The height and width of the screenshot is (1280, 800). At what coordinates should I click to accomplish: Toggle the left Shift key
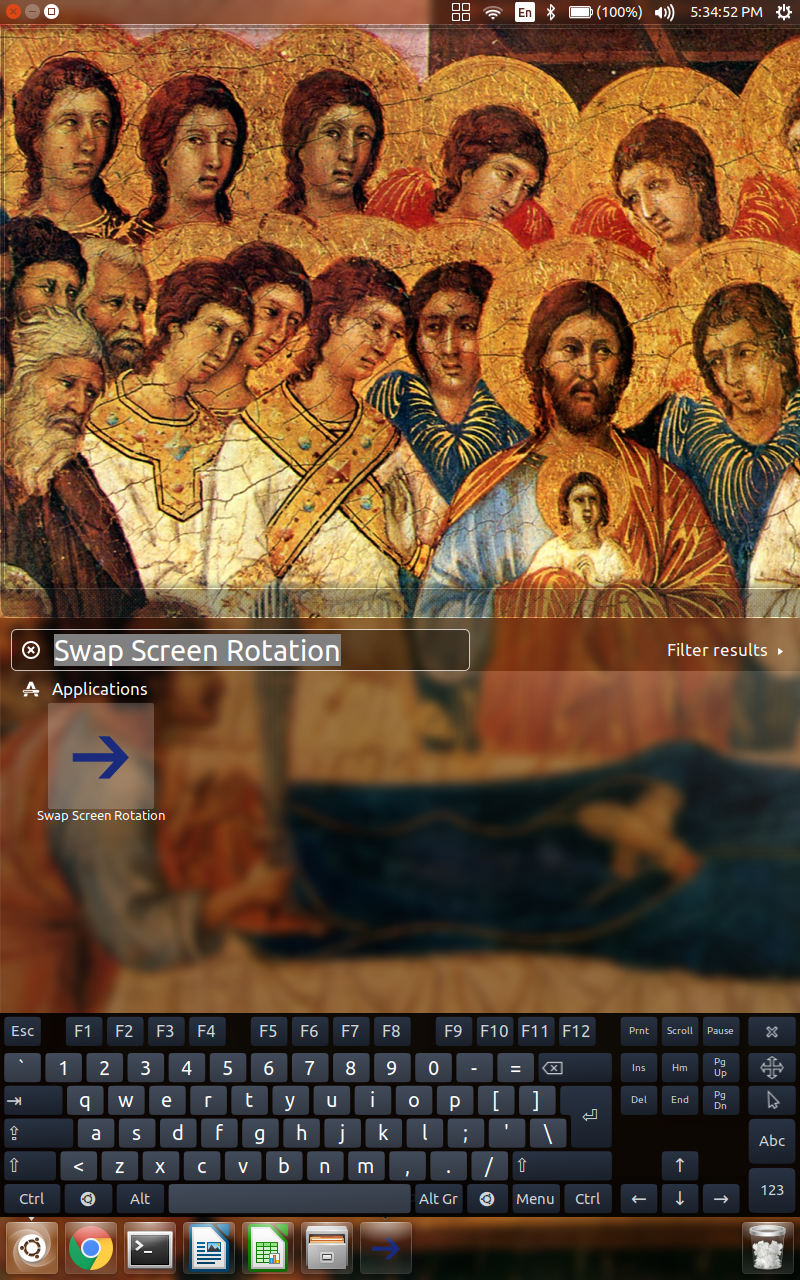30,1166
